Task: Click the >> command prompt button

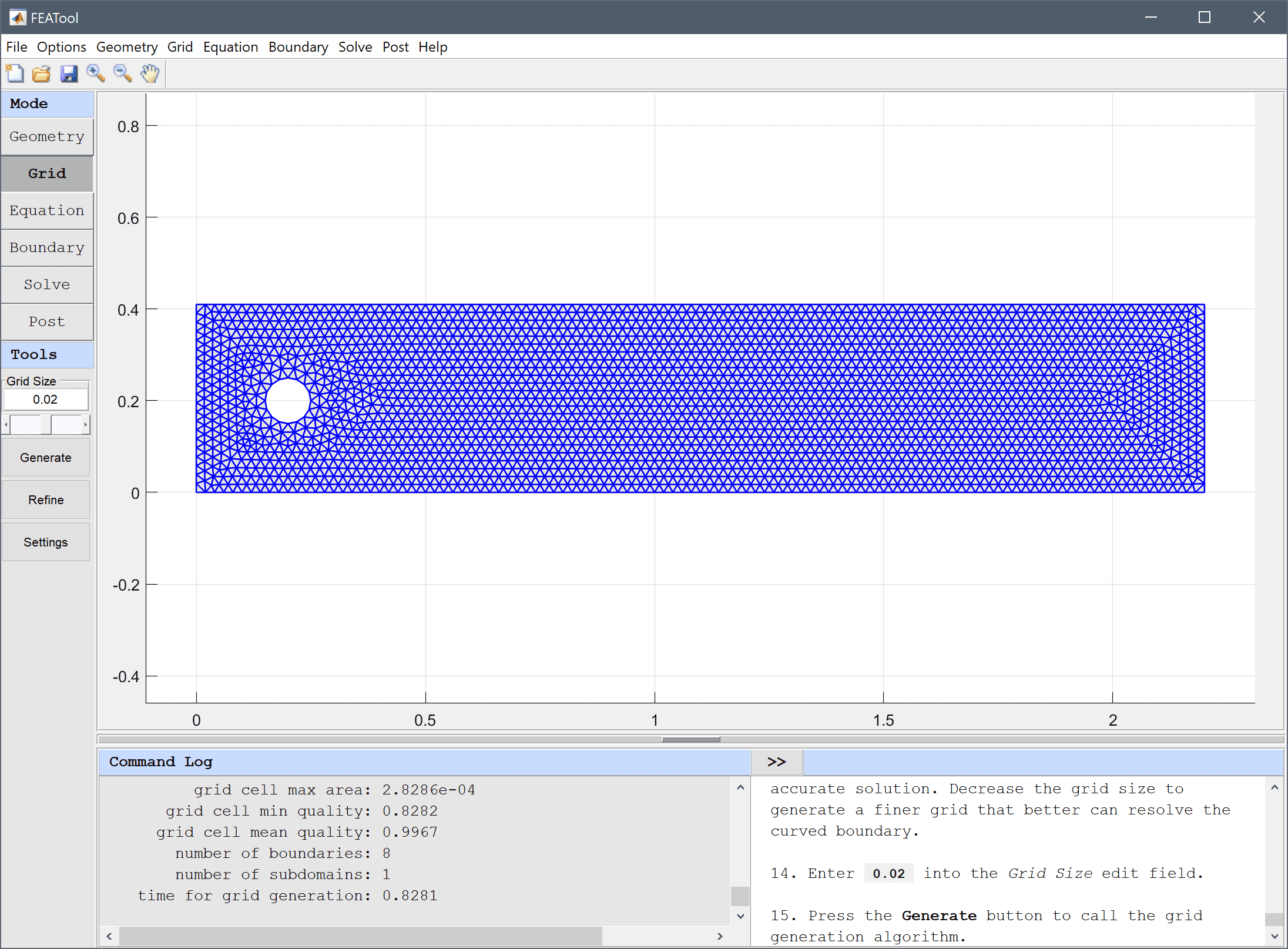Action: click(777, 762)
